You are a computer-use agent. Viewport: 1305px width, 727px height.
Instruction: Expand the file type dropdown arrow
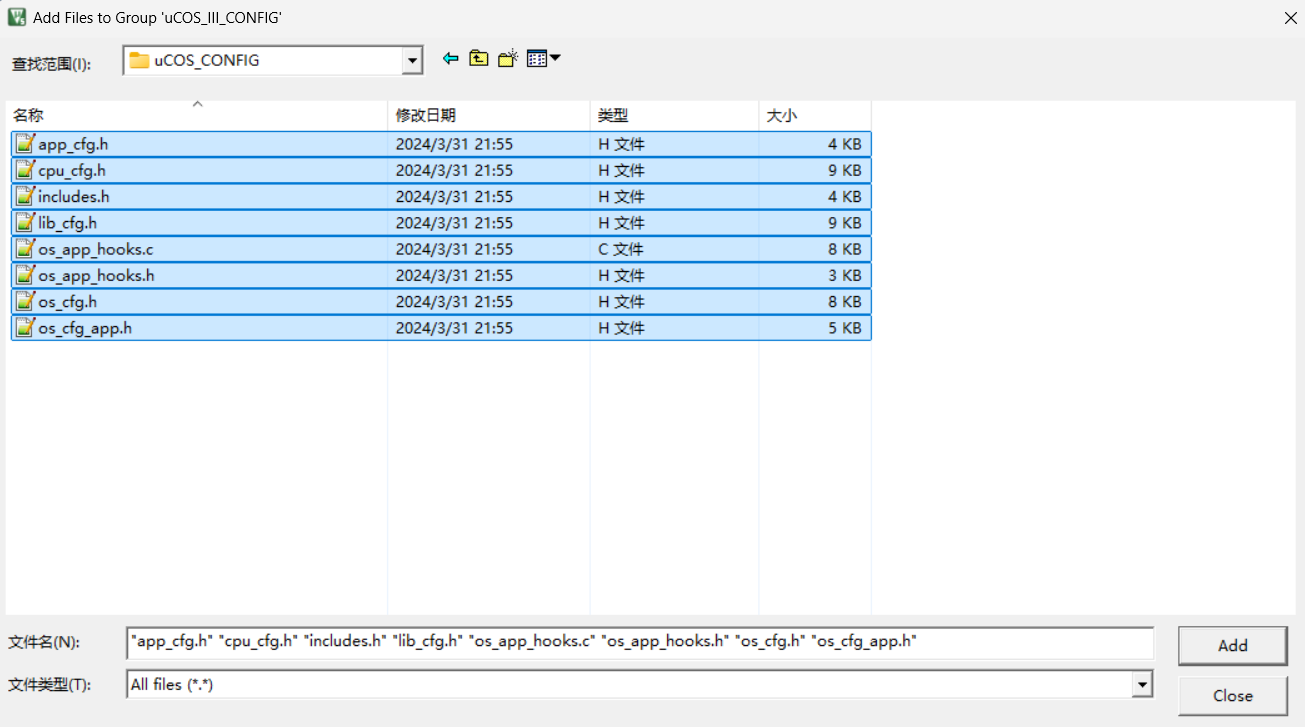(1141, 684)
